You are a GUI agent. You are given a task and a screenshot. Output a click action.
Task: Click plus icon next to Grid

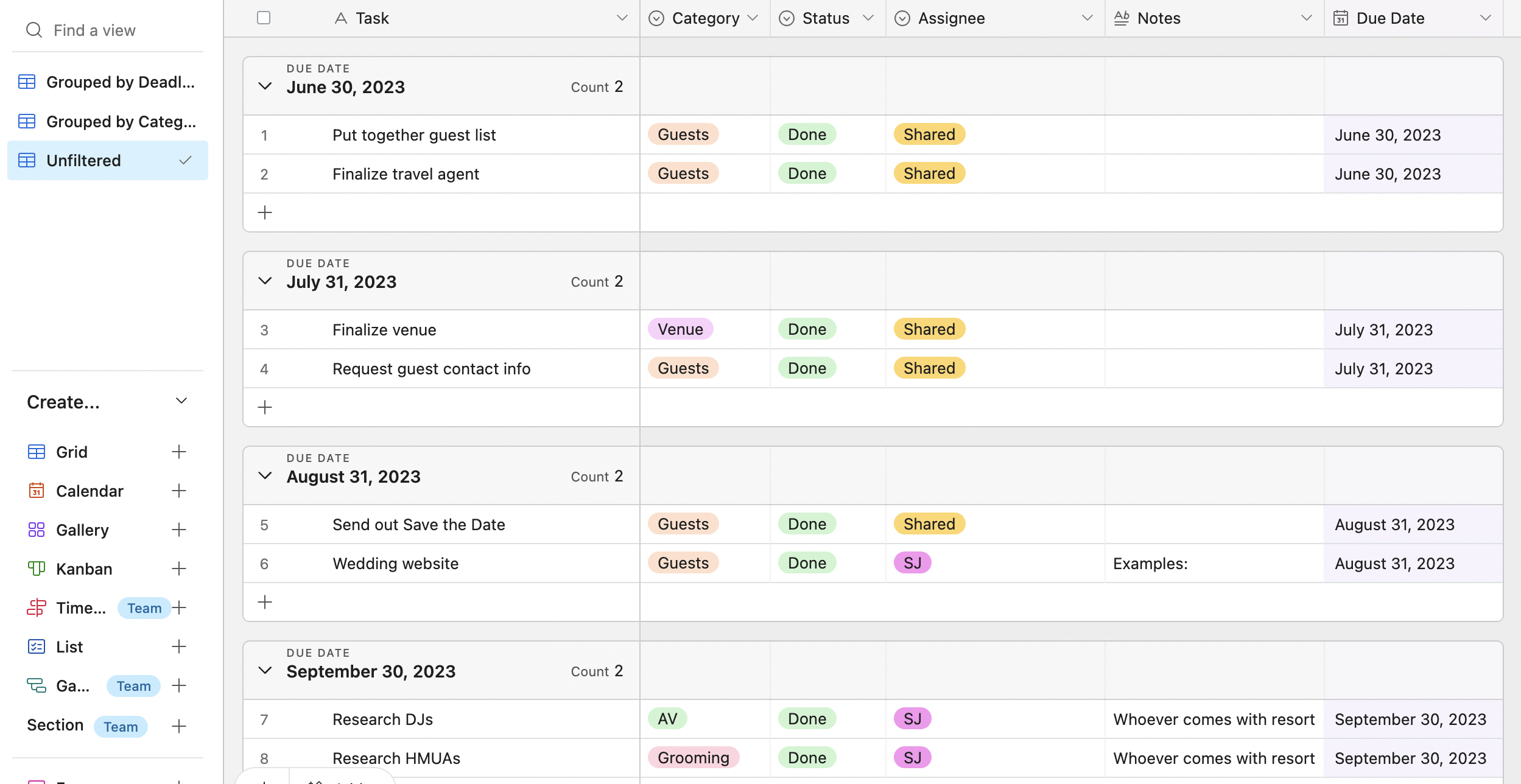(178, 452)
